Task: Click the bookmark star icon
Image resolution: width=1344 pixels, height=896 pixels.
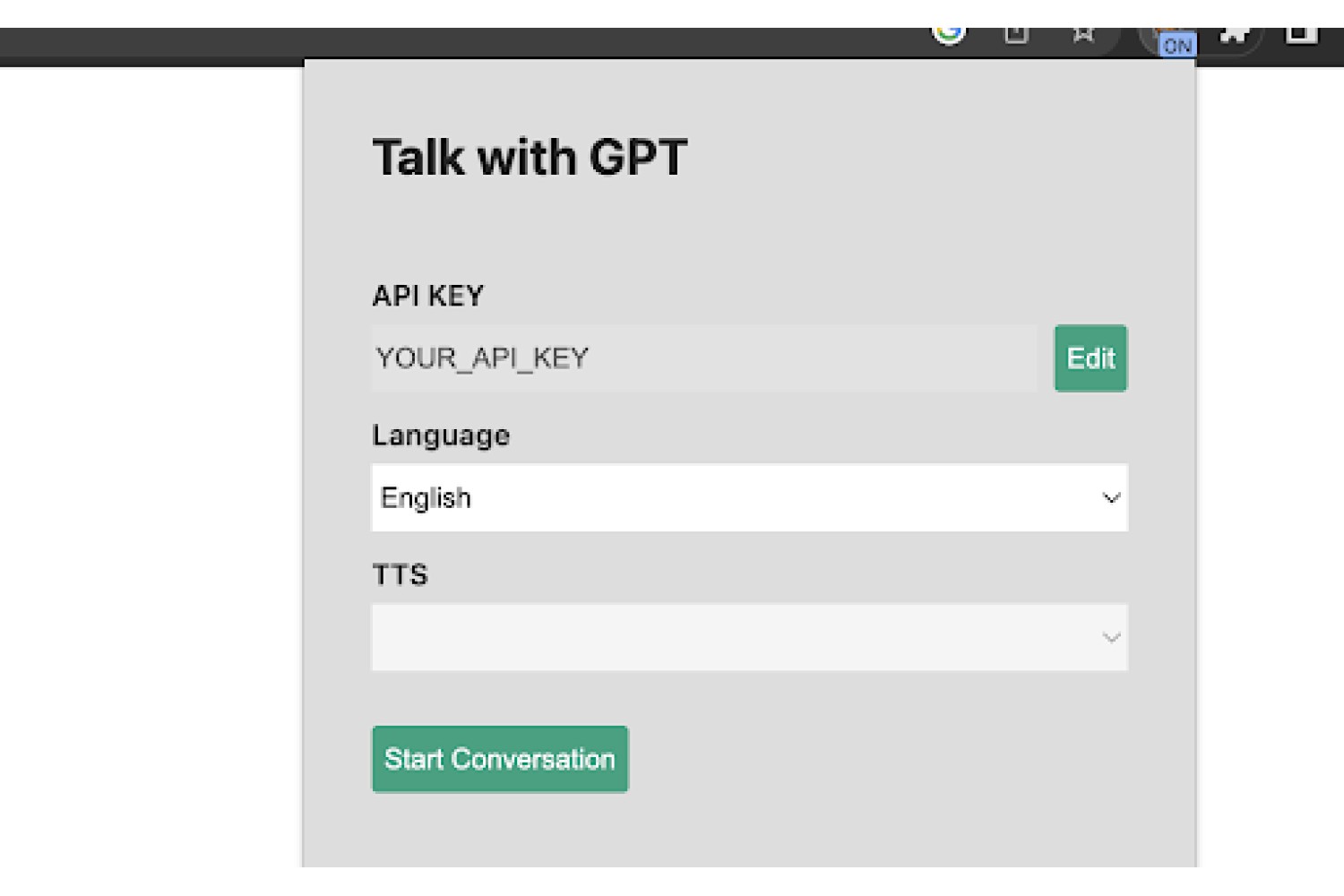Action: [1083, 34]
